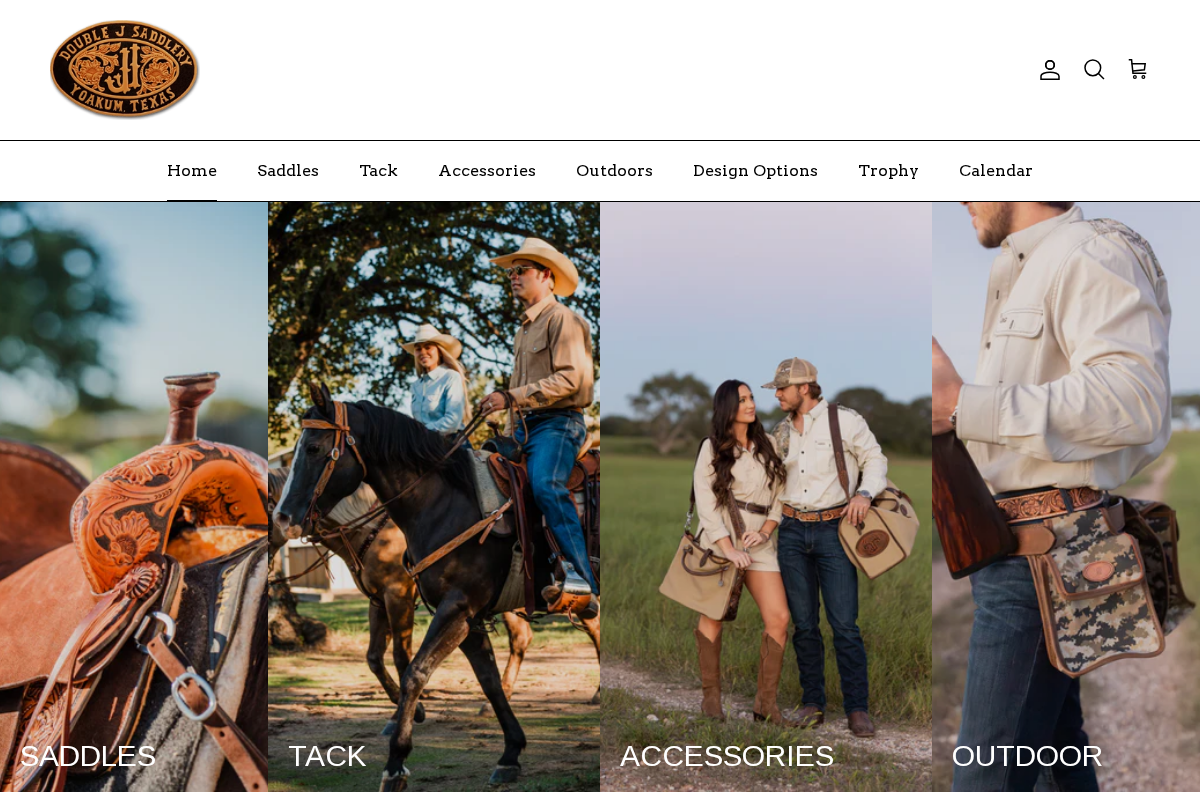
Task: Open the Design Options menu item
Action: (x=755, y=170)
